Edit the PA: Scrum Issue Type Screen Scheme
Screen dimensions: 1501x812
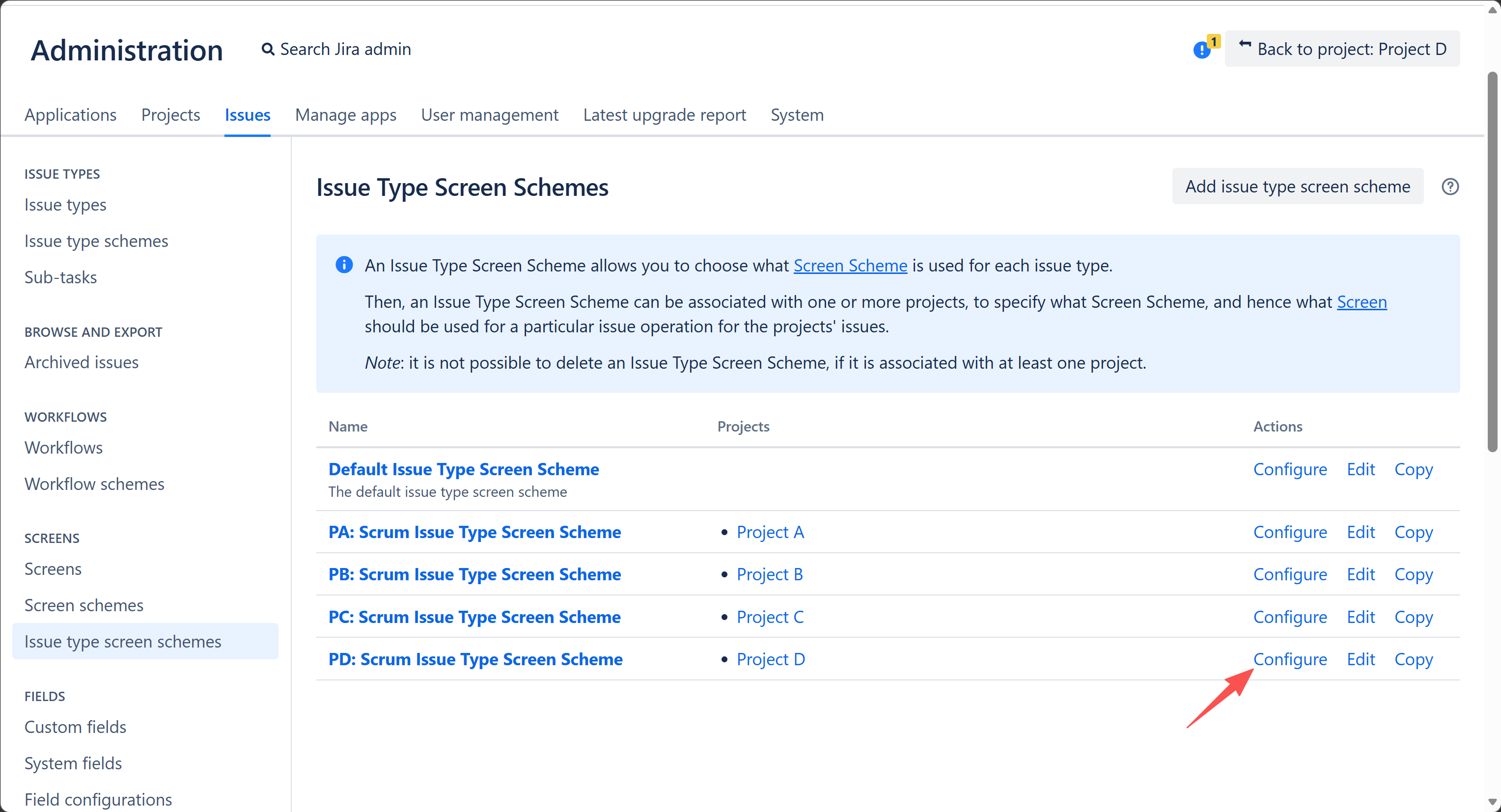(x=1360, y=532)
